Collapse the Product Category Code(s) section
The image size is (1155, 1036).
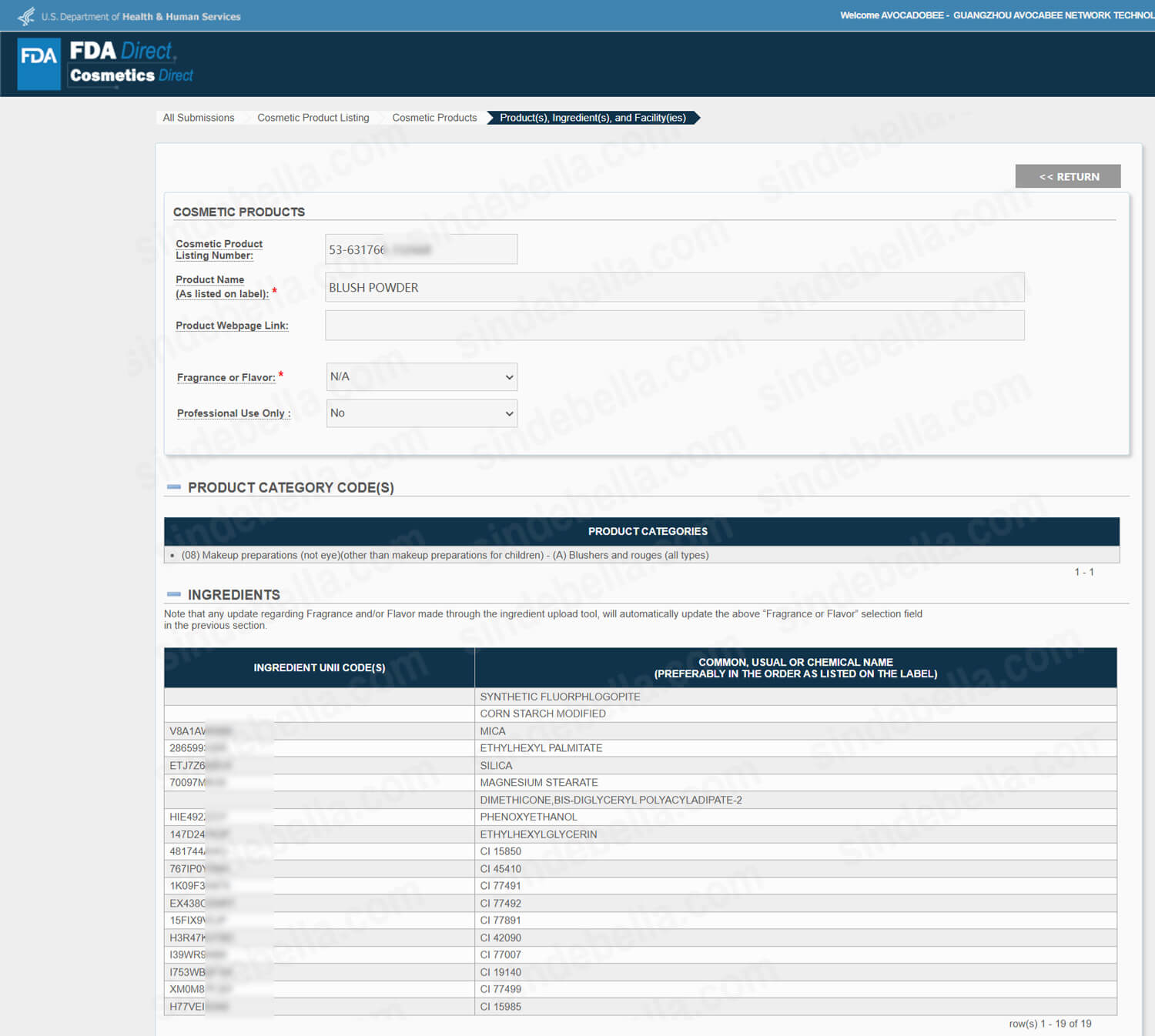[x=174, y=487]
